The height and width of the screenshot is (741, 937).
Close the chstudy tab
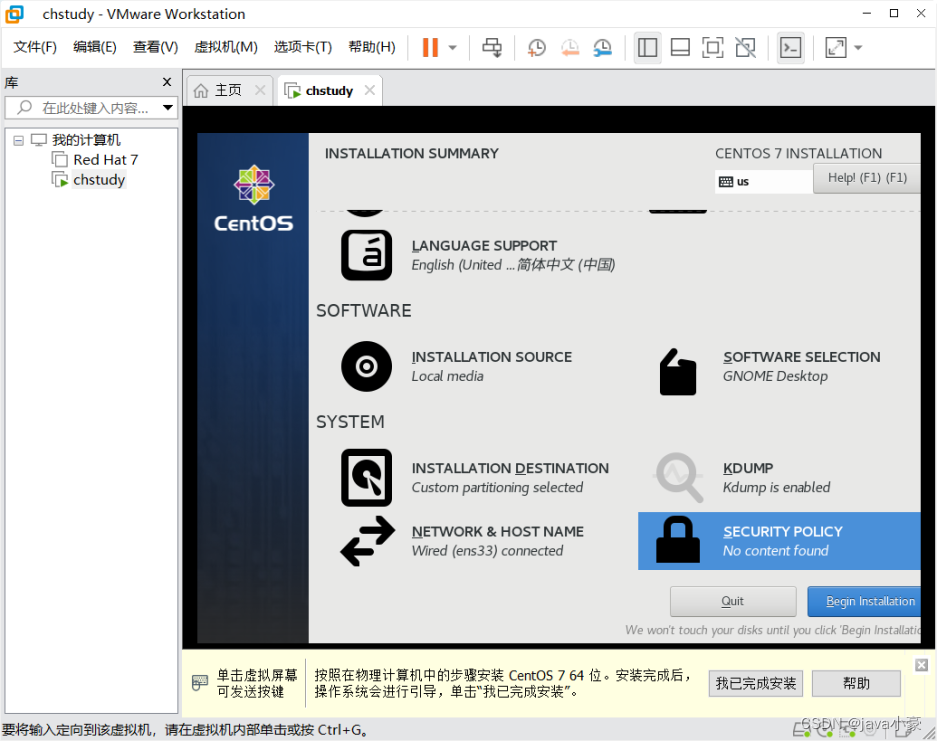click(x=370, y=90)
